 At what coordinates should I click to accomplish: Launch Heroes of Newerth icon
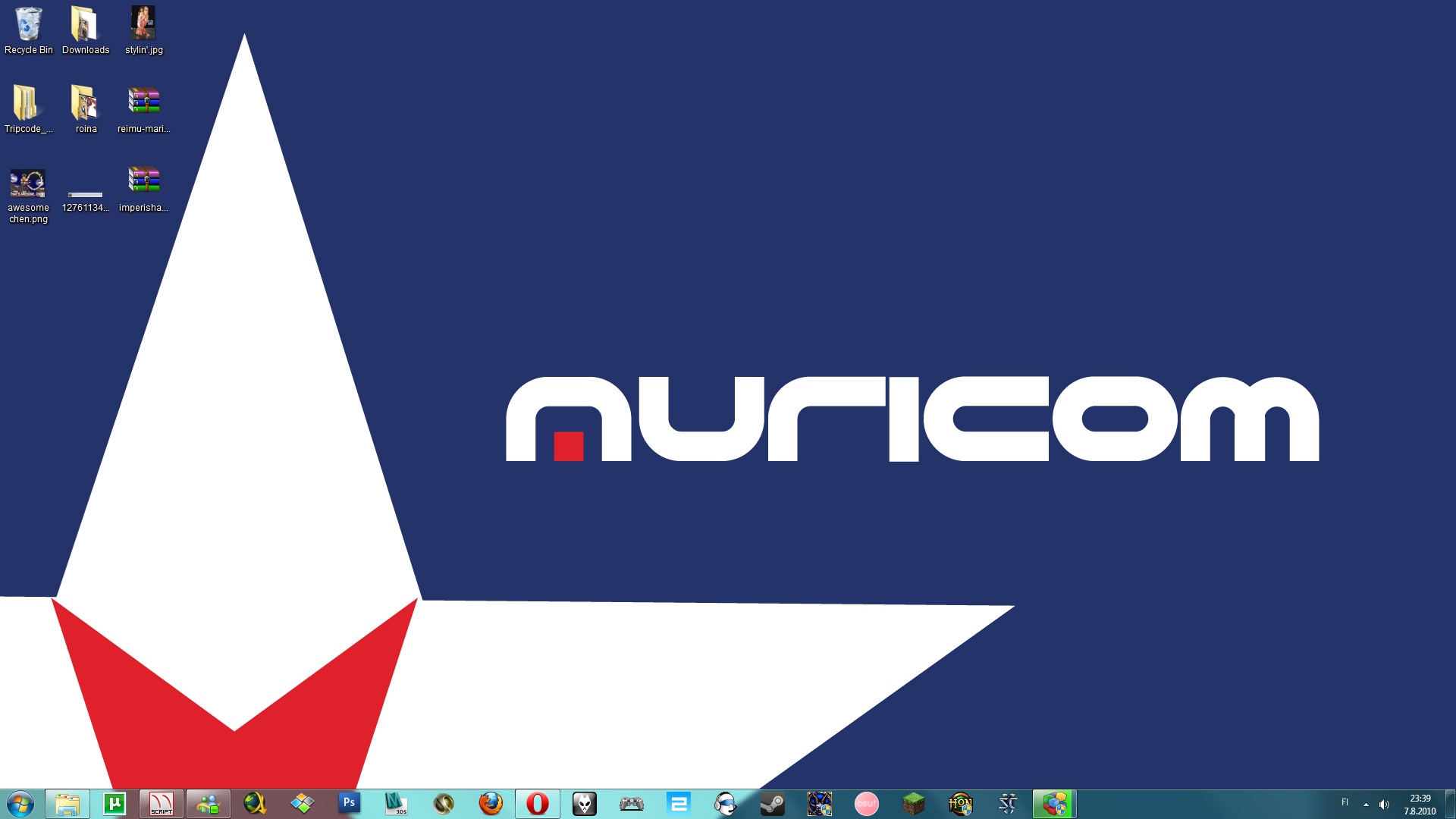pyautogui.click(x=960, y=804)
